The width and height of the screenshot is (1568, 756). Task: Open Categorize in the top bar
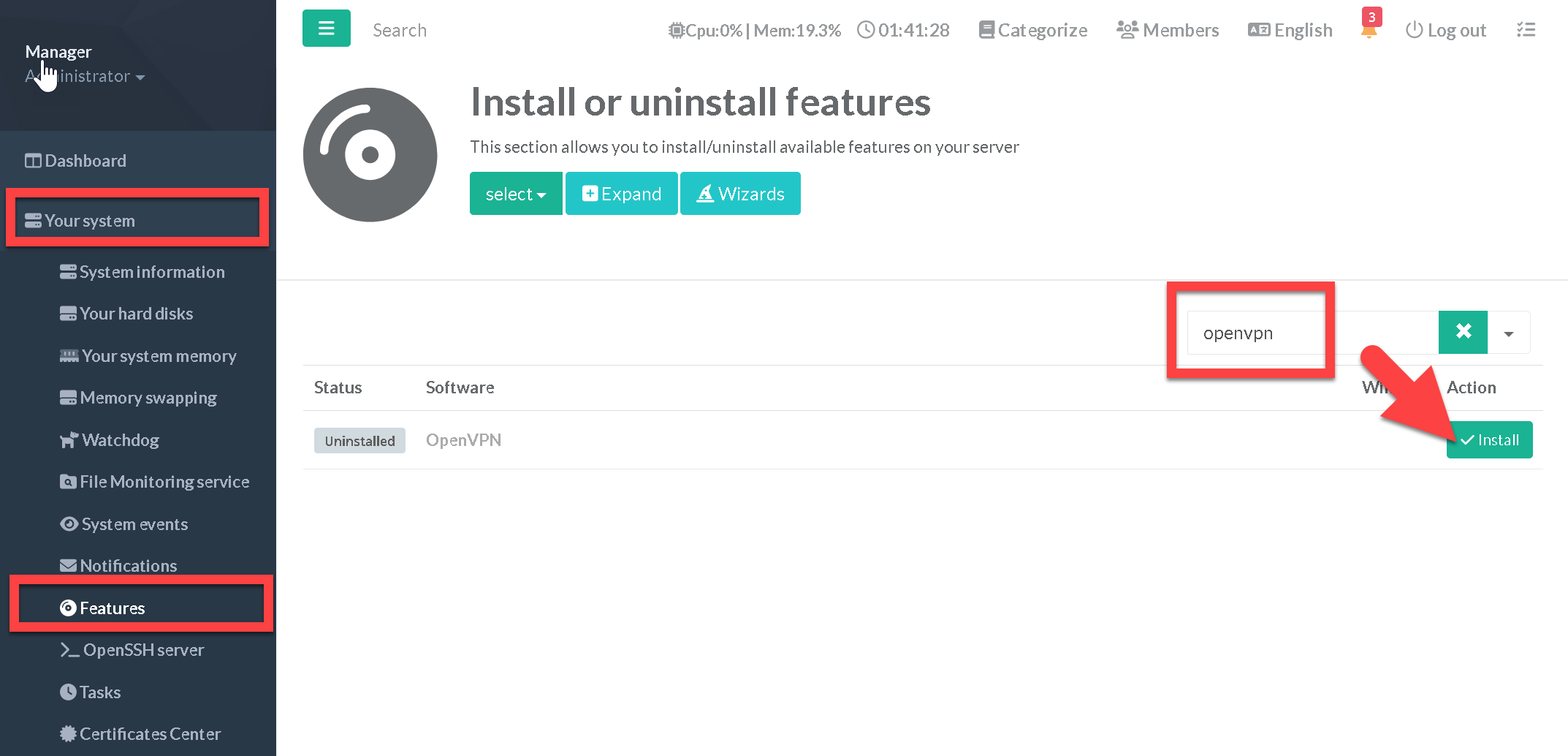click(x=1032, y=30)
